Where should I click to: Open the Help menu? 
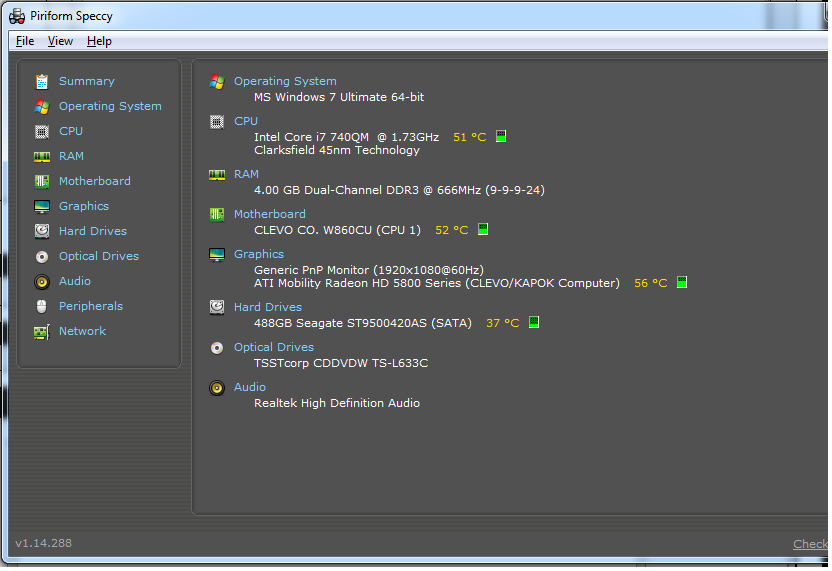tap(99, 41)
